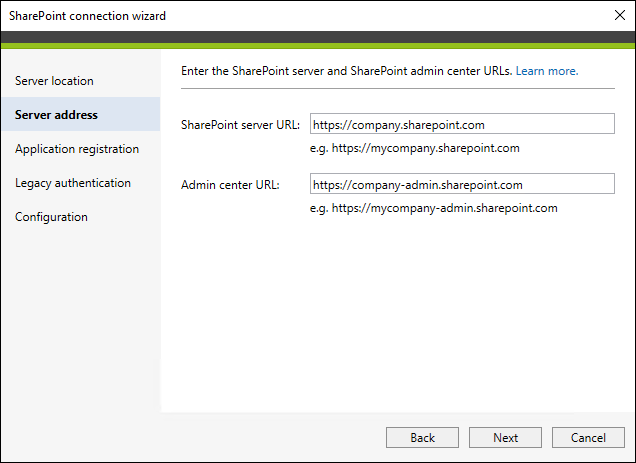
Task: Click the 'SharePoint connection wizard' title text
Action: pyautogui.click(x=88, y=16)
